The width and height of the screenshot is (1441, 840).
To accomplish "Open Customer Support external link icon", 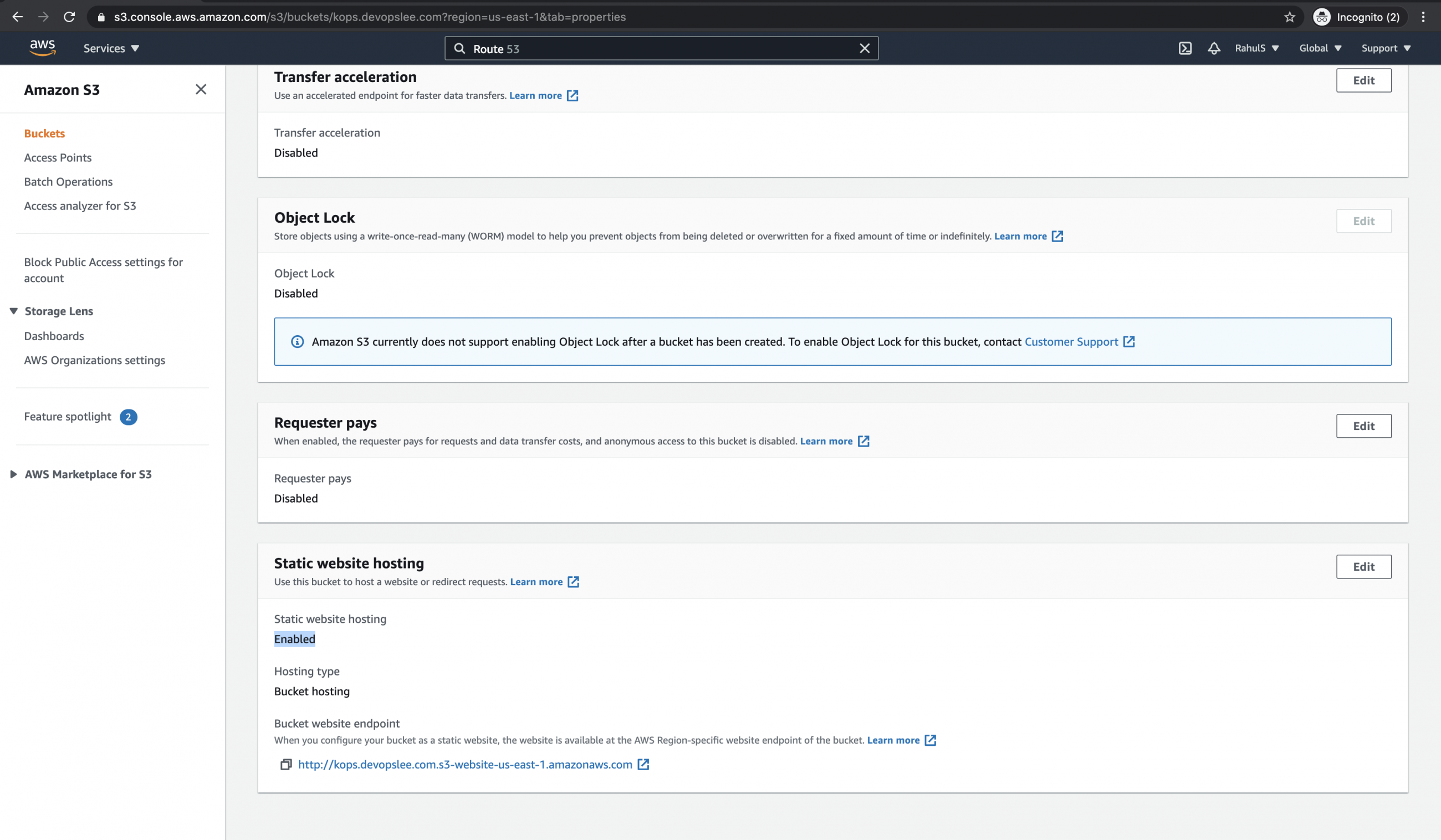I will coord(1128,342).
